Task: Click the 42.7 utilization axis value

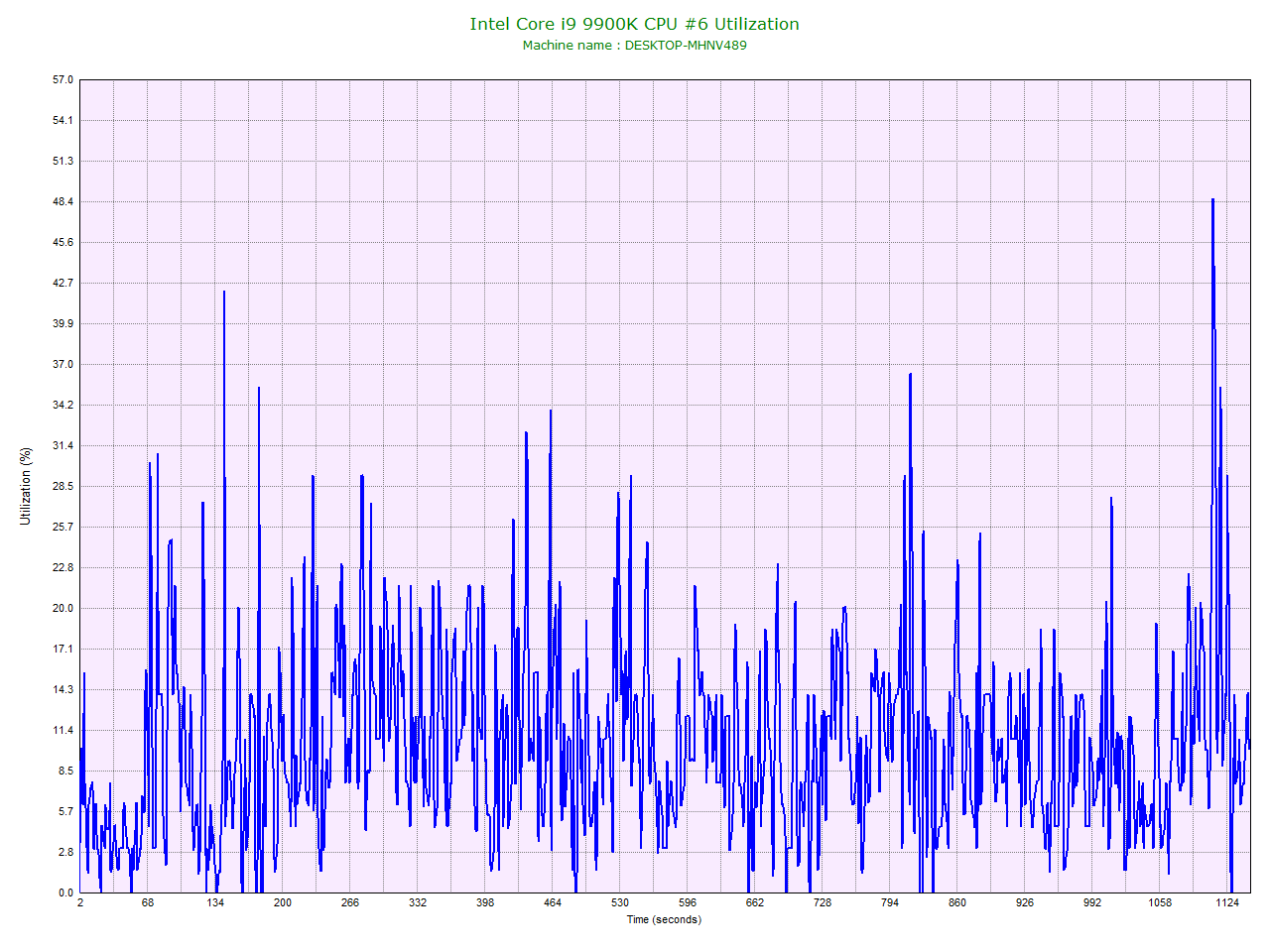Action: coord(63,283)
